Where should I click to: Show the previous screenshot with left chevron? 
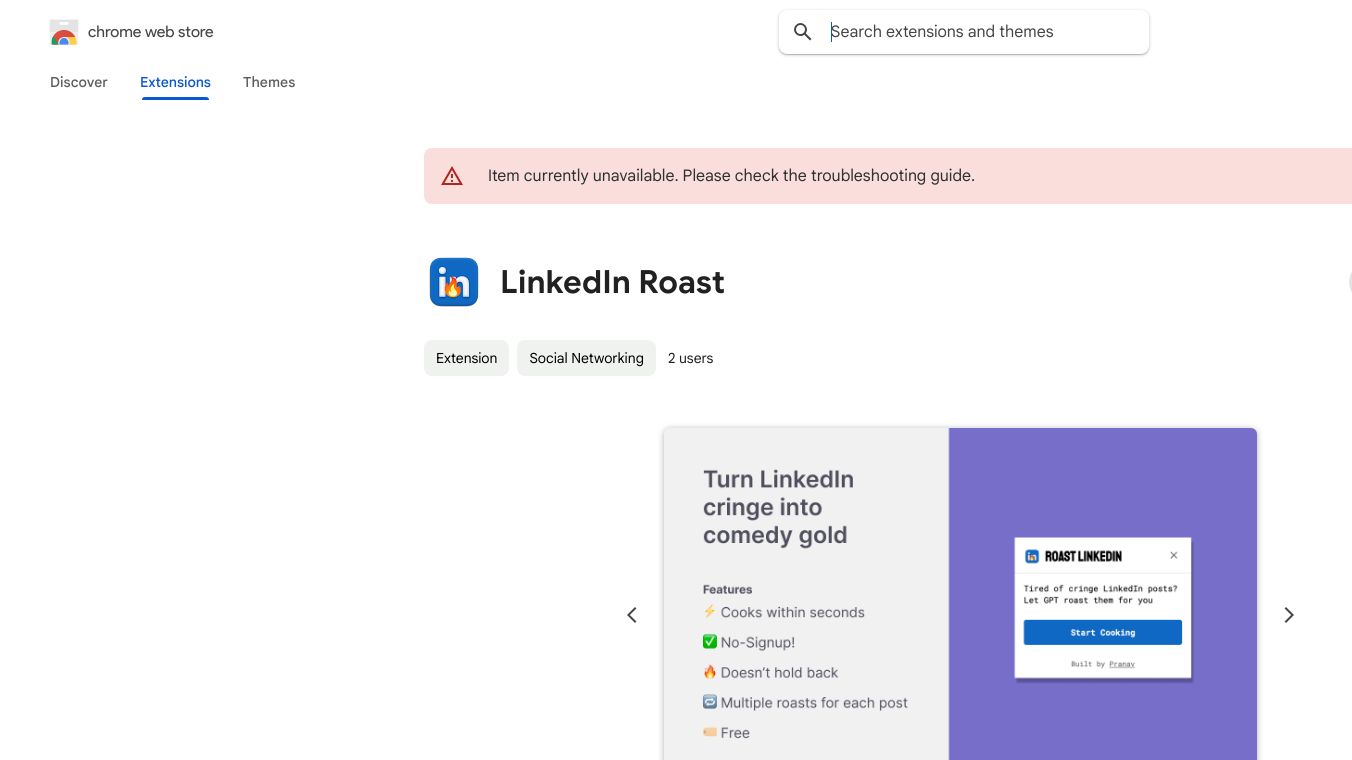632,615
